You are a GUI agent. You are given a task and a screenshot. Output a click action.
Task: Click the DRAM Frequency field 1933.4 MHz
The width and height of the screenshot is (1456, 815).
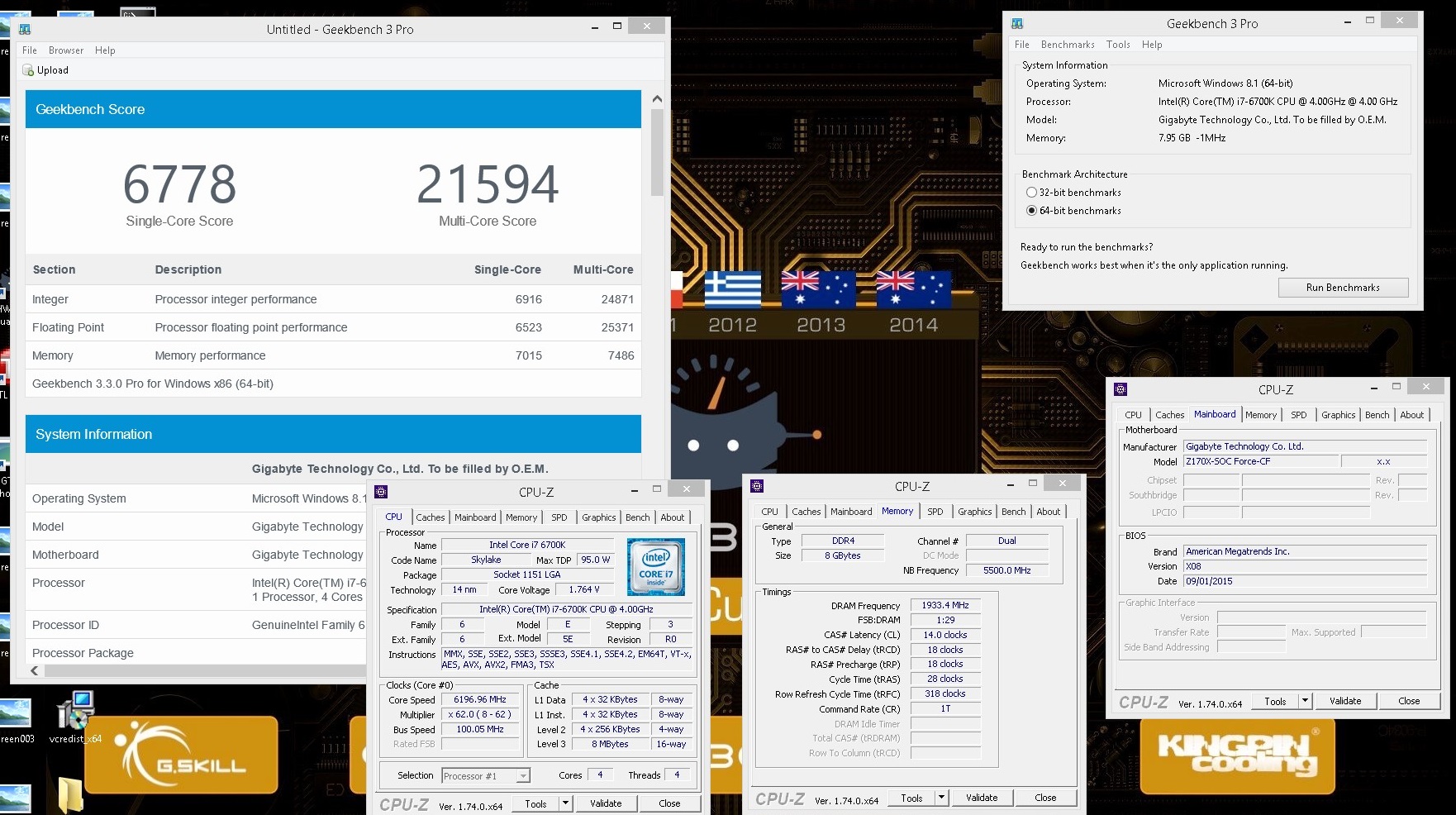(945, 605)
